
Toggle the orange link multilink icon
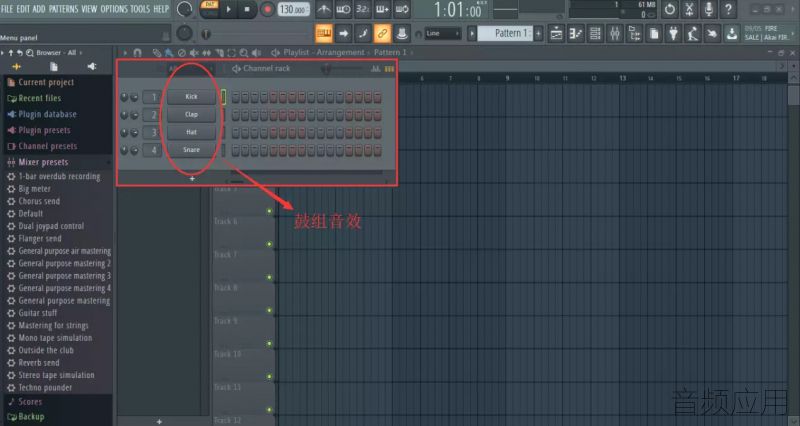point(382,34)
